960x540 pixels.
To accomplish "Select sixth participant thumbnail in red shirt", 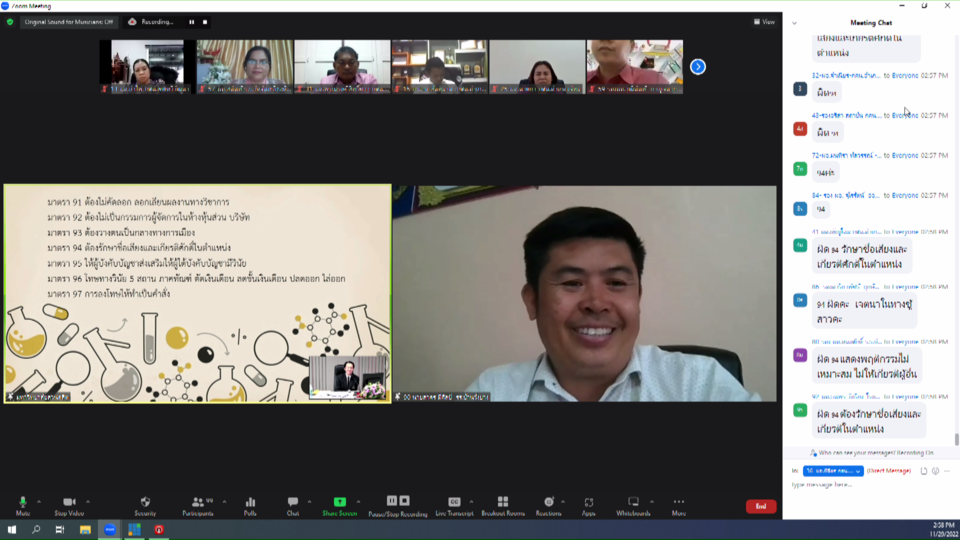I will click(x=634, y=67).
